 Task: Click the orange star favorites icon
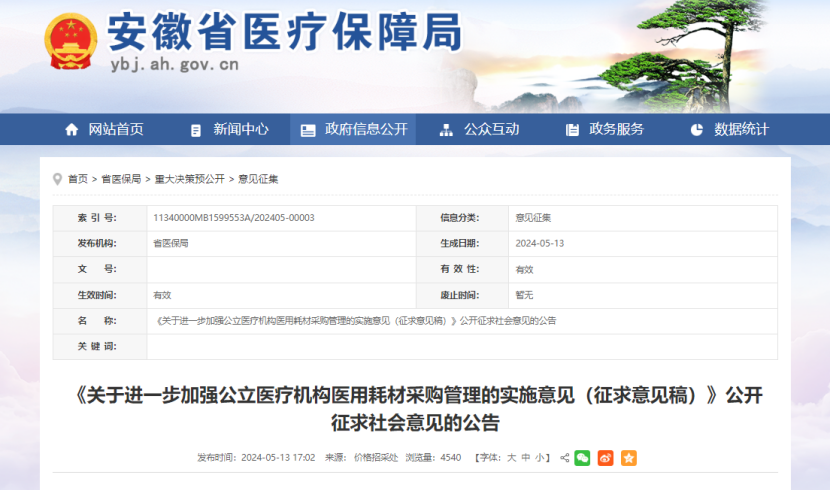pos(628,458)
